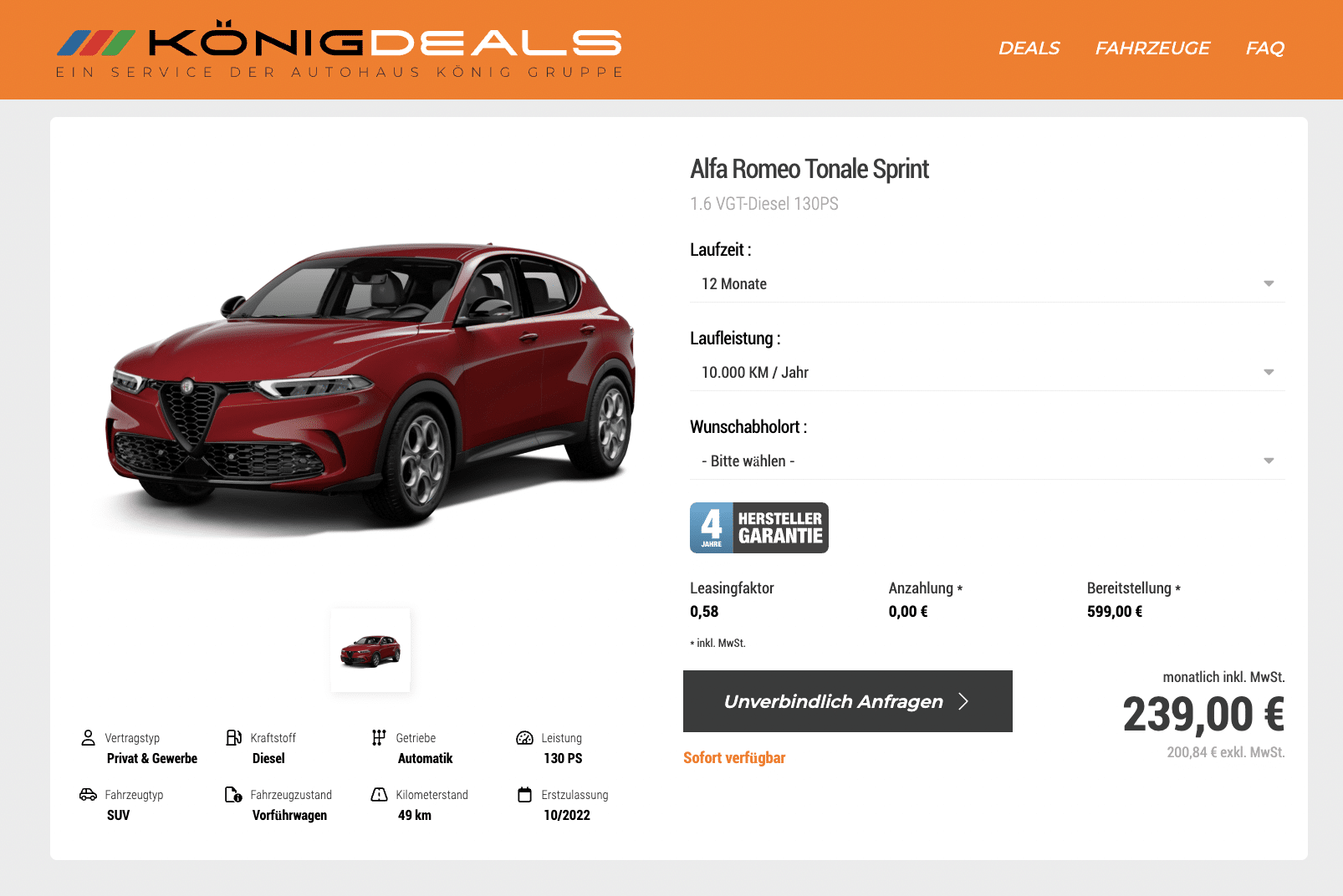Image resolution: width=1343 pixels, height=896 pixels.
Task: Open the FAHRZEUGE menu item
Action: click(1152, 48)
